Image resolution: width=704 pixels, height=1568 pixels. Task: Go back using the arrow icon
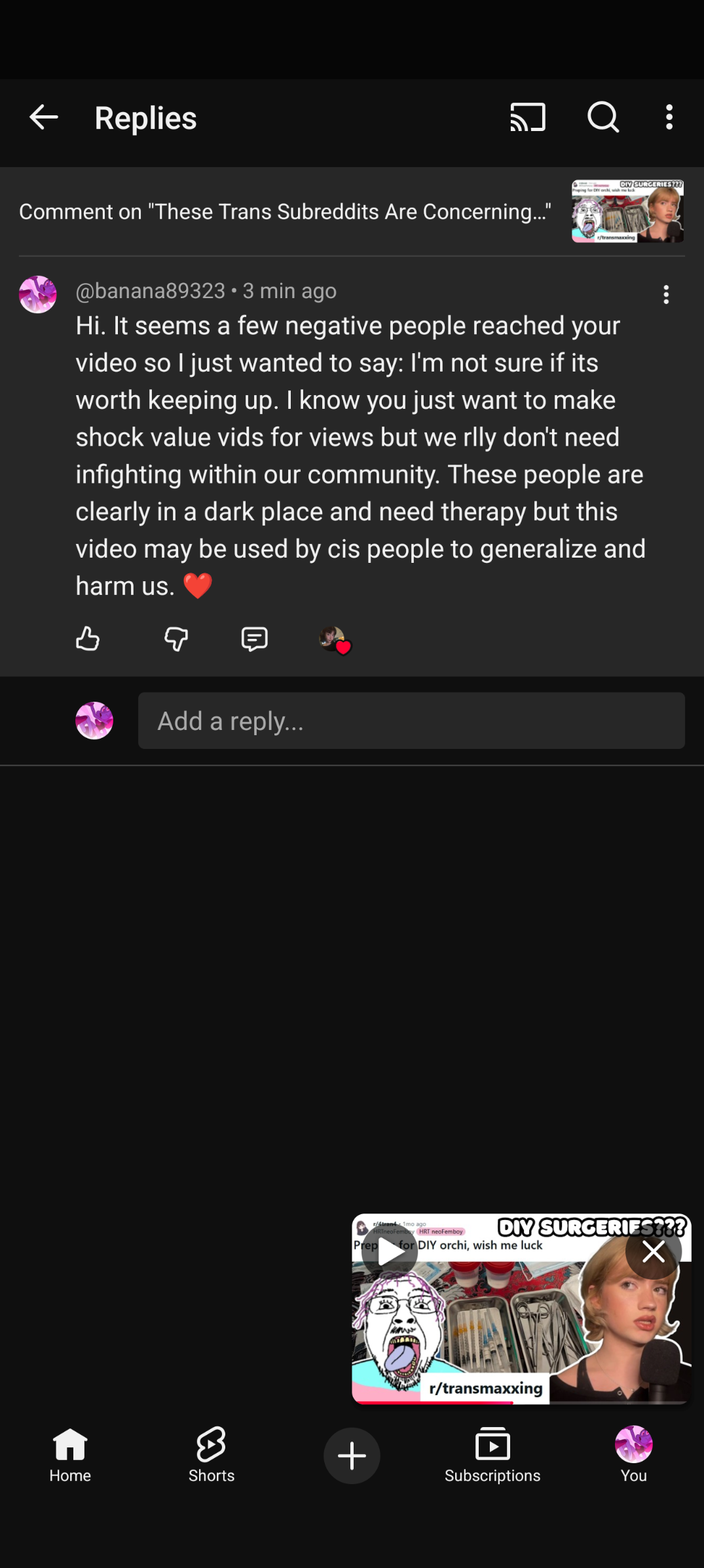point(44,118)
